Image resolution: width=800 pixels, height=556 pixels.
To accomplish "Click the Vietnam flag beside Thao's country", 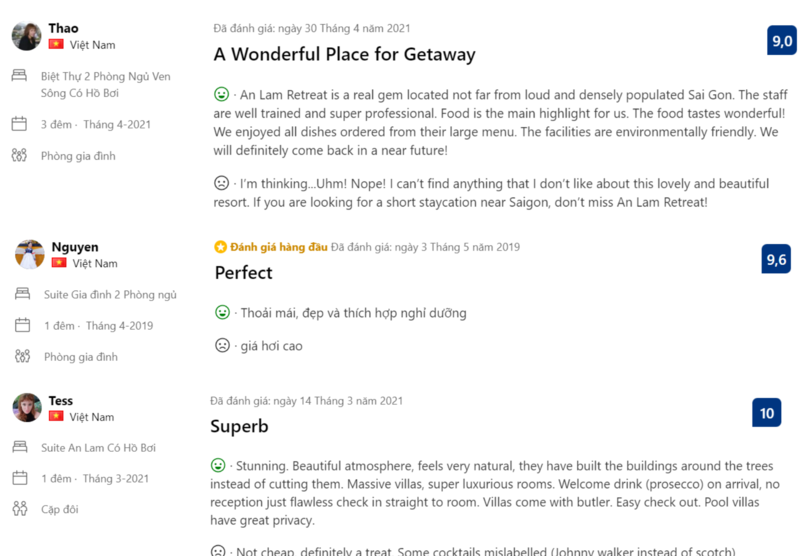I will (x=56, y=45).
